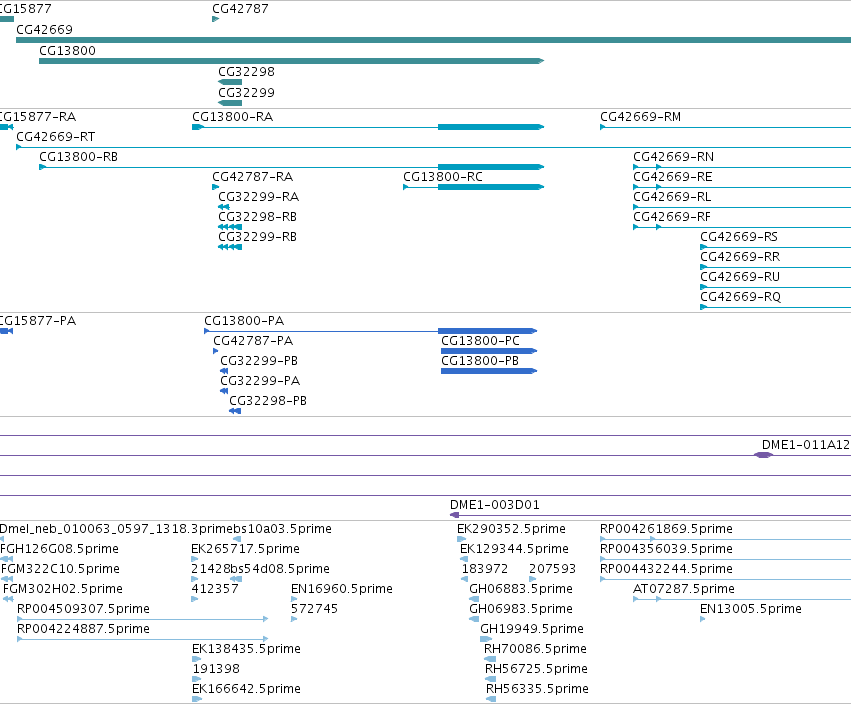
Task: Click the RP004261869.5prime EST label
Action: point(666,529)
